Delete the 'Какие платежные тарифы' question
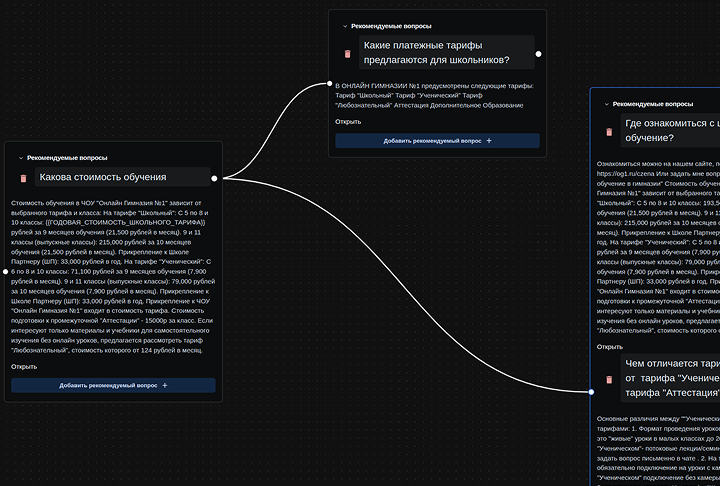720x486 pixels. click(348, 54)
